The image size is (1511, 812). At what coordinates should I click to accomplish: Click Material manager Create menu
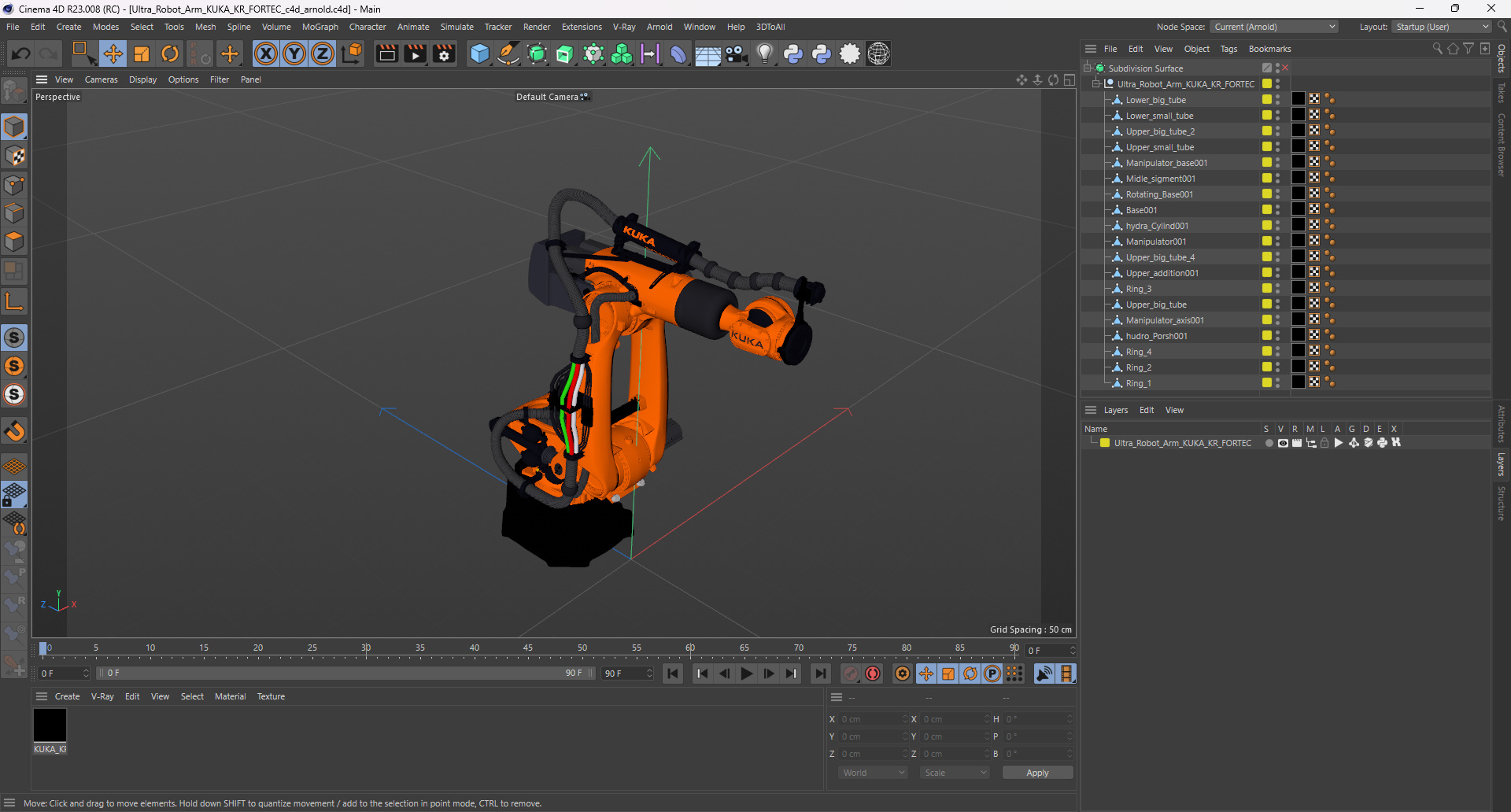click(x=67, y=696)
